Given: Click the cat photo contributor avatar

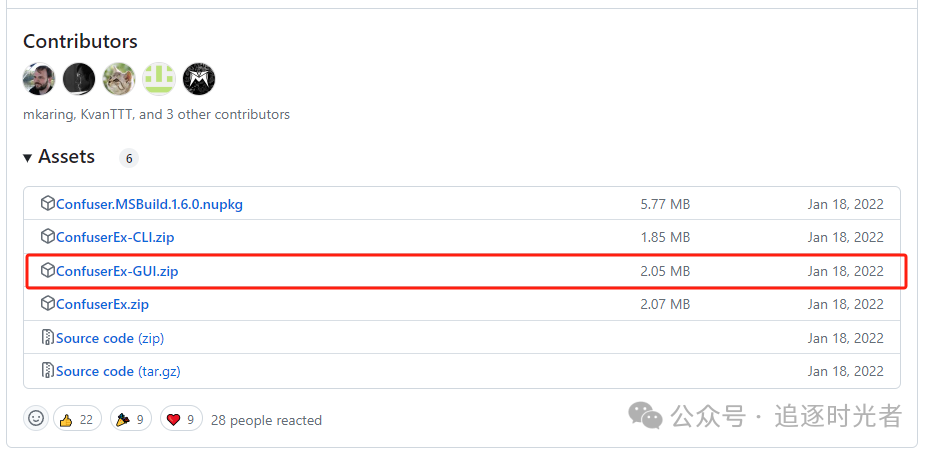Looking at the screenshot, I should 119,79.
